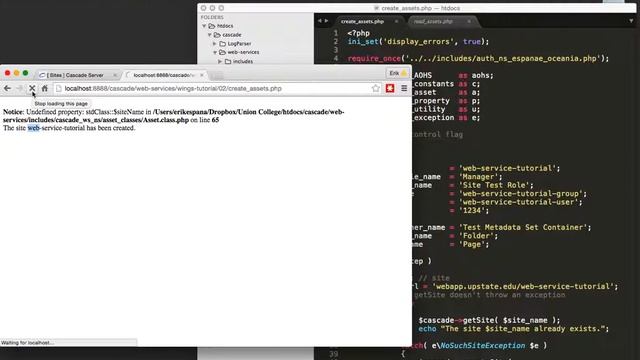This screenshot has width=640, height=360.
Task: Open a new browser tab
Action: 217,76
